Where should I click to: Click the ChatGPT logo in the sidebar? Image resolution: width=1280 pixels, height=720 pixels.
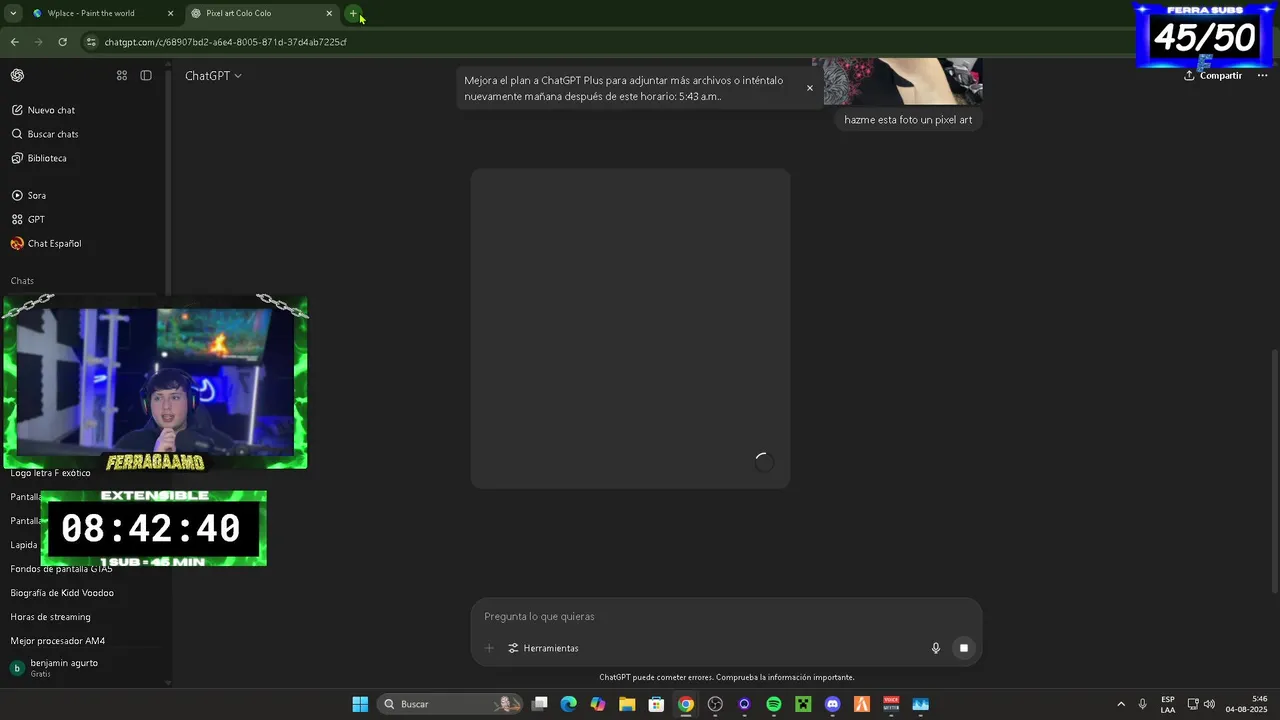point(17,76)
